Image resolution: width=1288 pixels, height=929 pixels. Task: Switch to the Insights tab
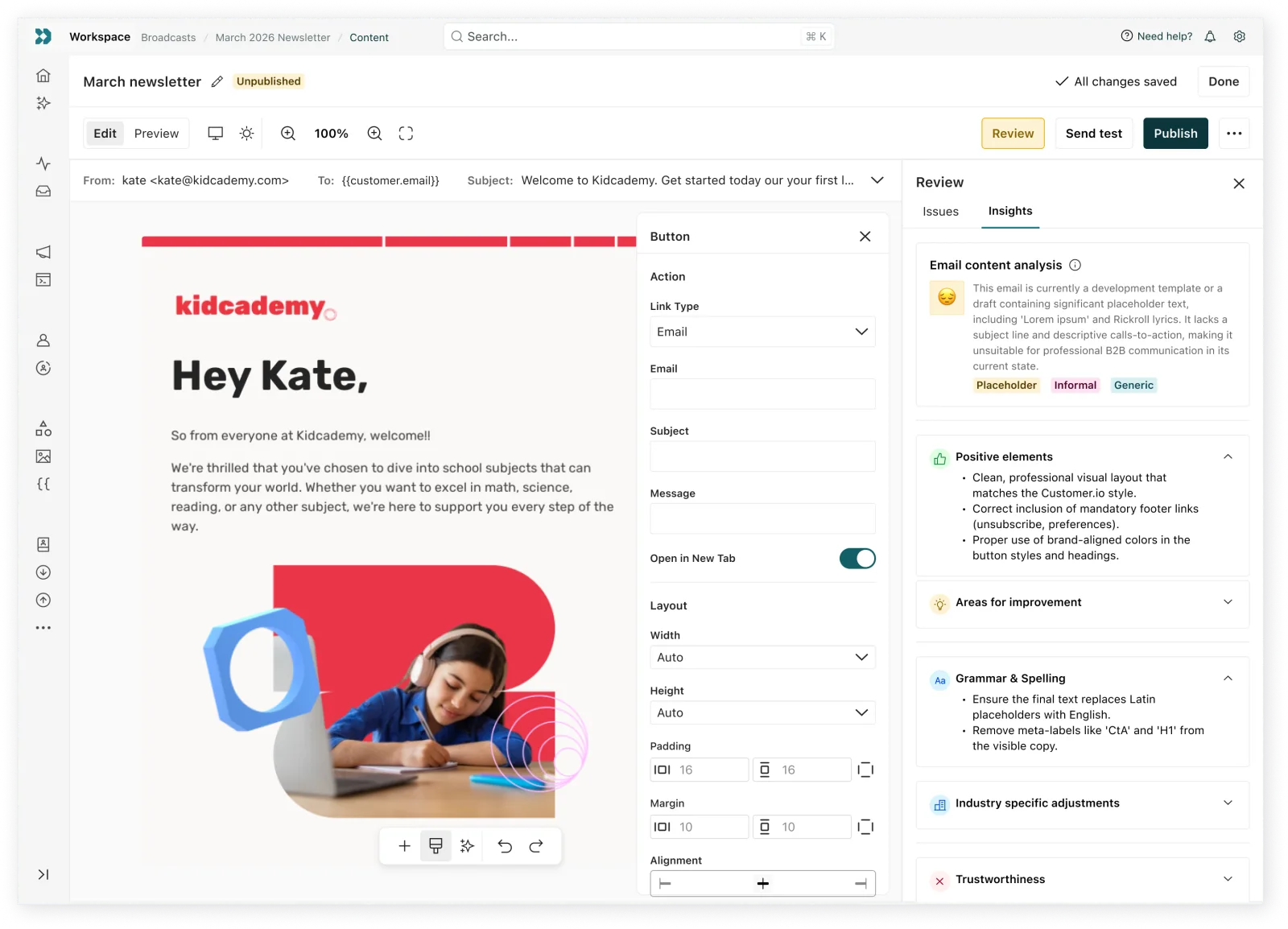1010,211
